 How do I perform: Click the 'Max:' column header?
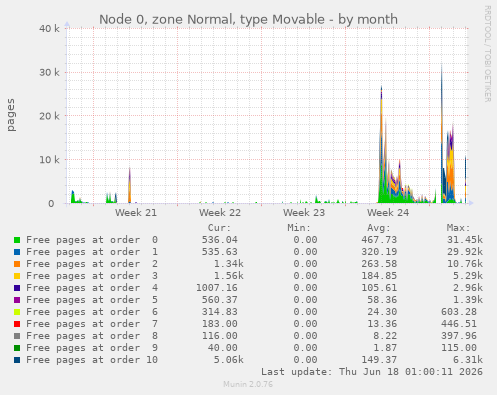(458, 228)
